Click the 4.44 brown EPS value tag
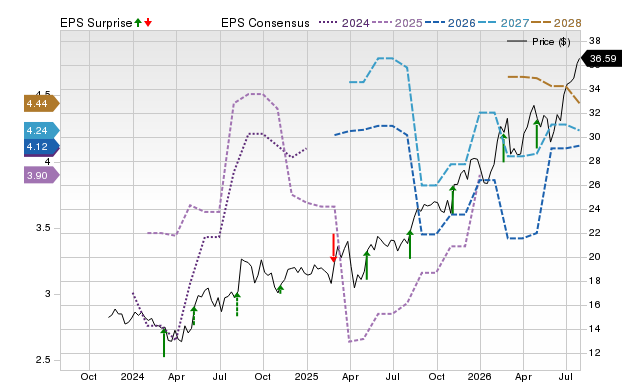This screenshot has height=382, width=640. tap(42, 104)
